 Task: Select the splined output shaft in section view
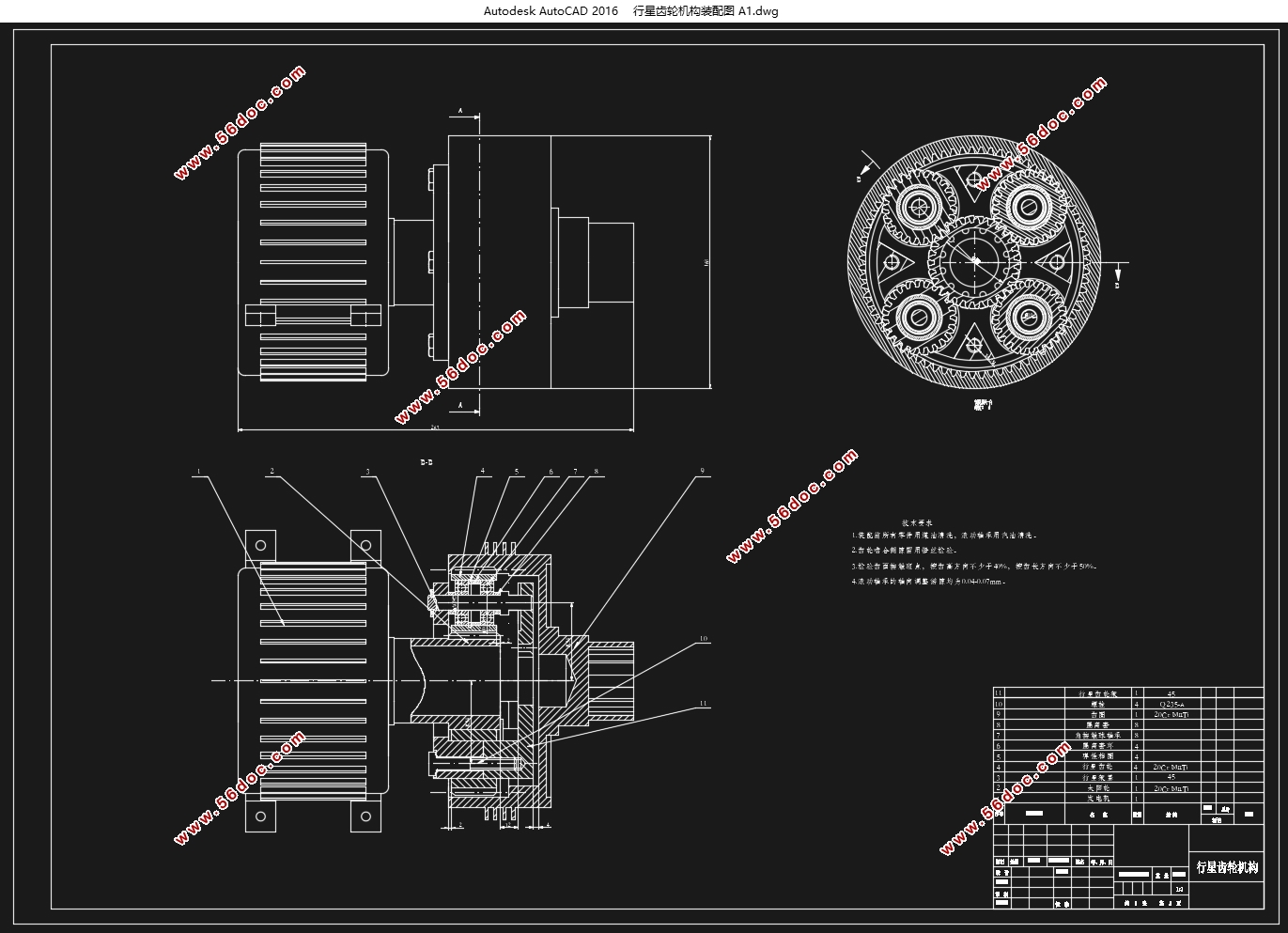(612, 679)
